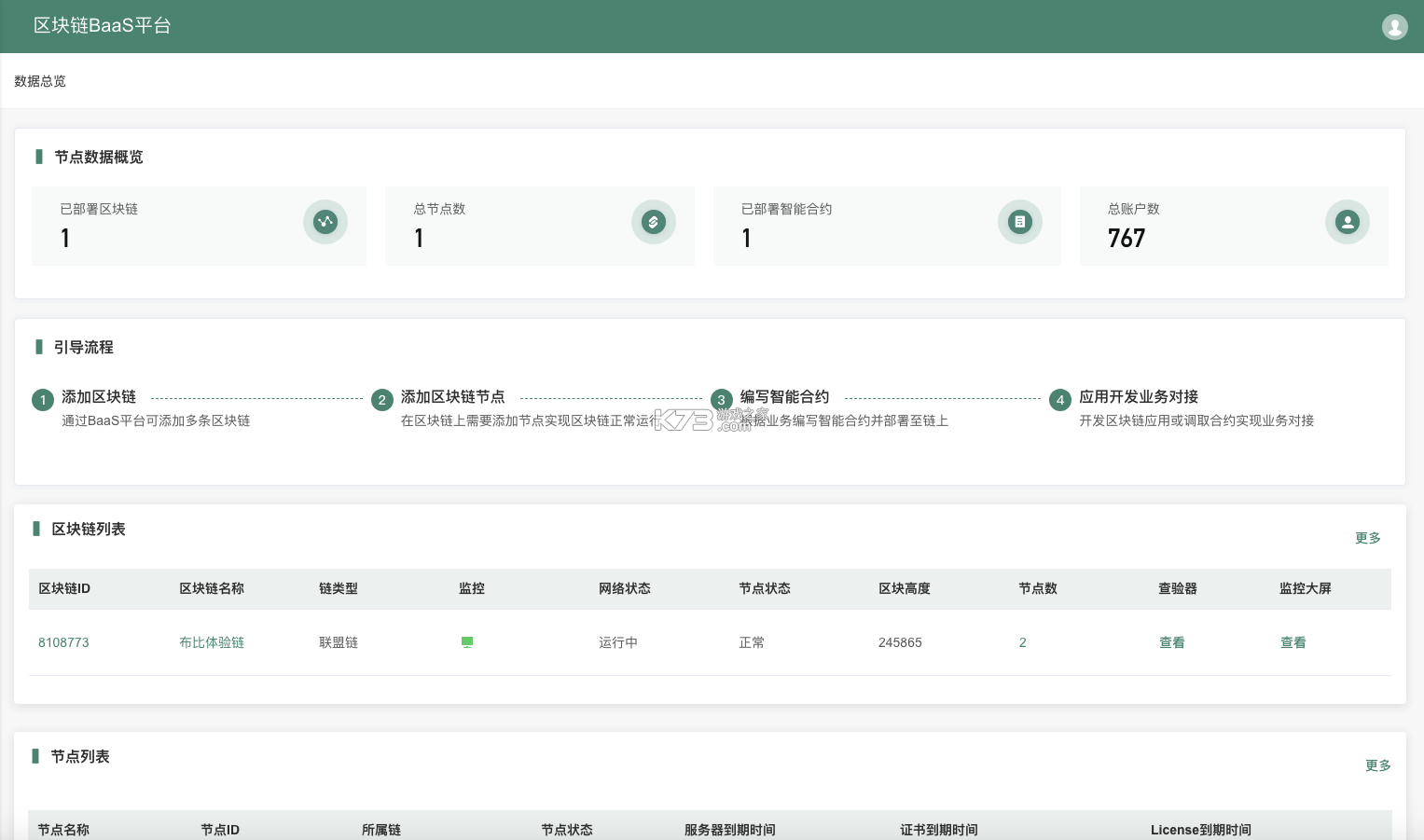Click the 已部署智能合约 document icon
Viewport: 1424px width, 840px height.
click(1020, 222)
